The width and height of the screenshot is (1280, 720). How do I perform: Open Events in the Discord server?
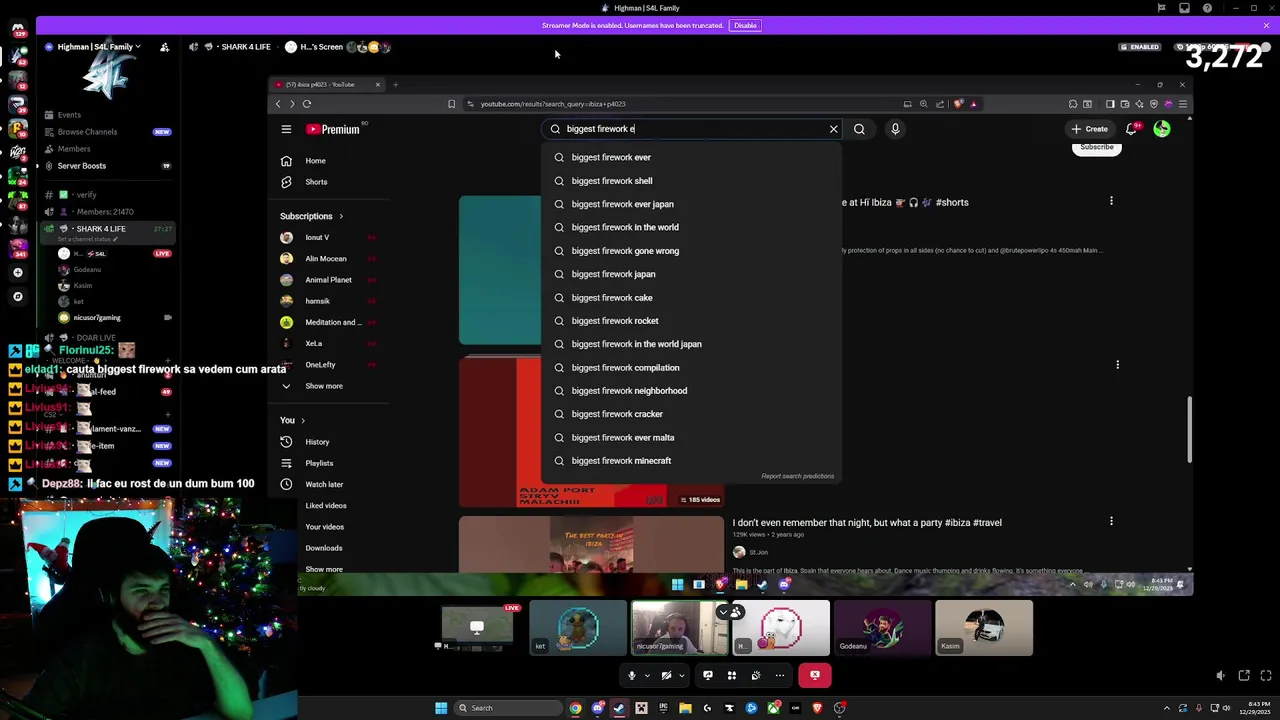click(x=106, y=115)
